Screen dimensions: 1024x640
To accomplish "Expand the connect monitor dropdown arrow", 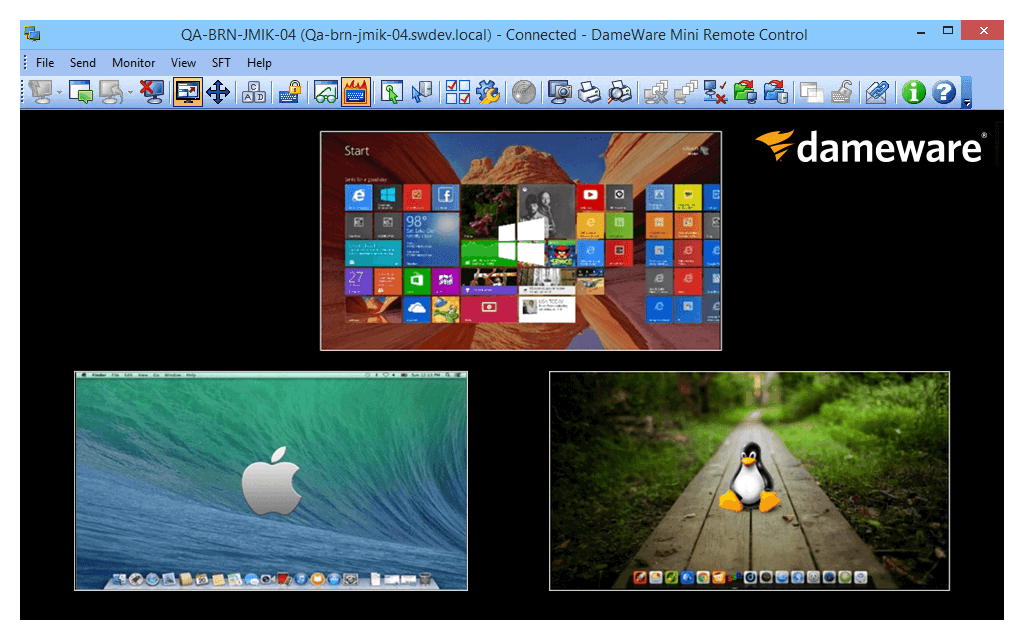I will (59, 93).
